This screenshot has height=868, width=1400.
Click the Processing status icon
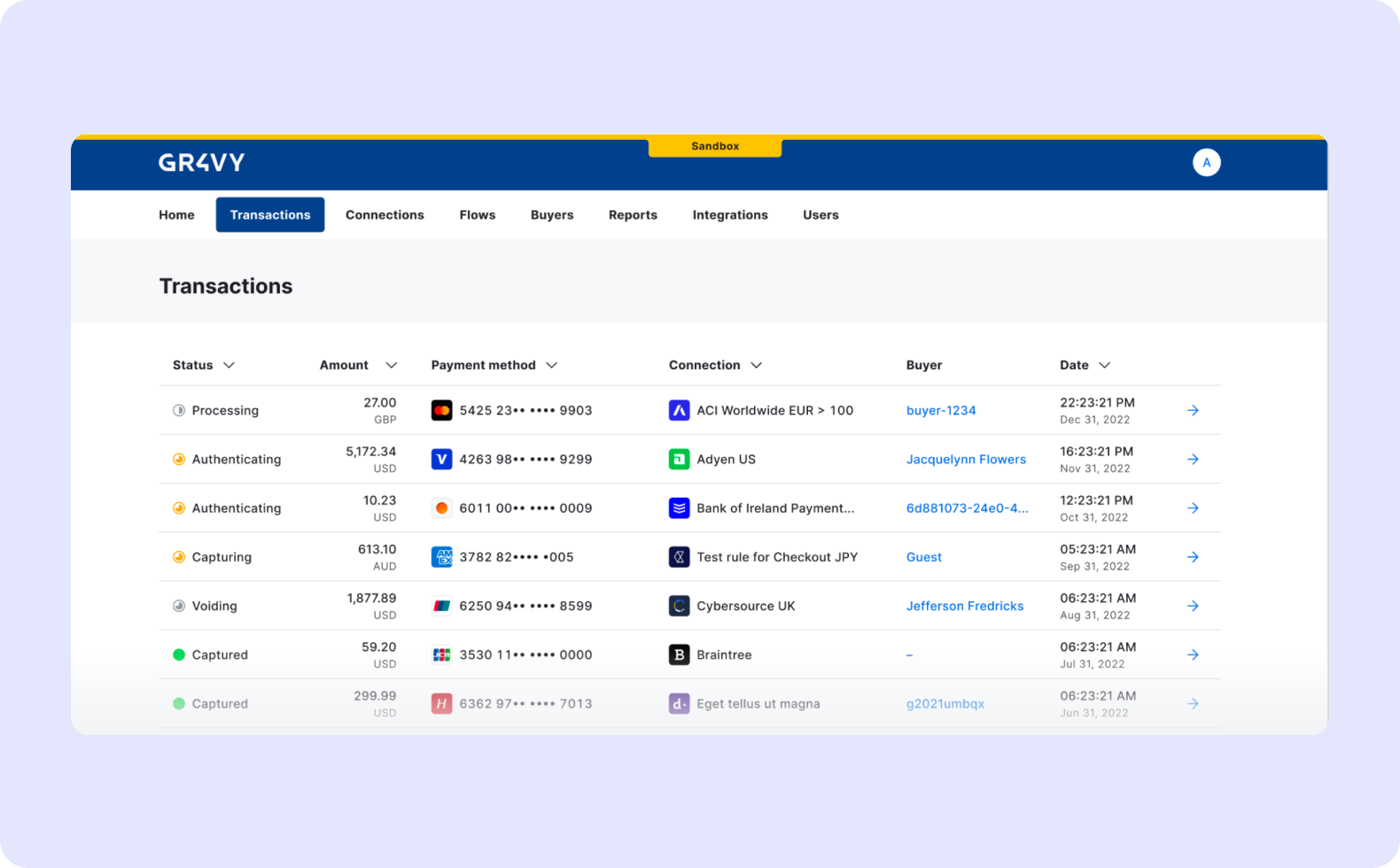coord(179,410)
